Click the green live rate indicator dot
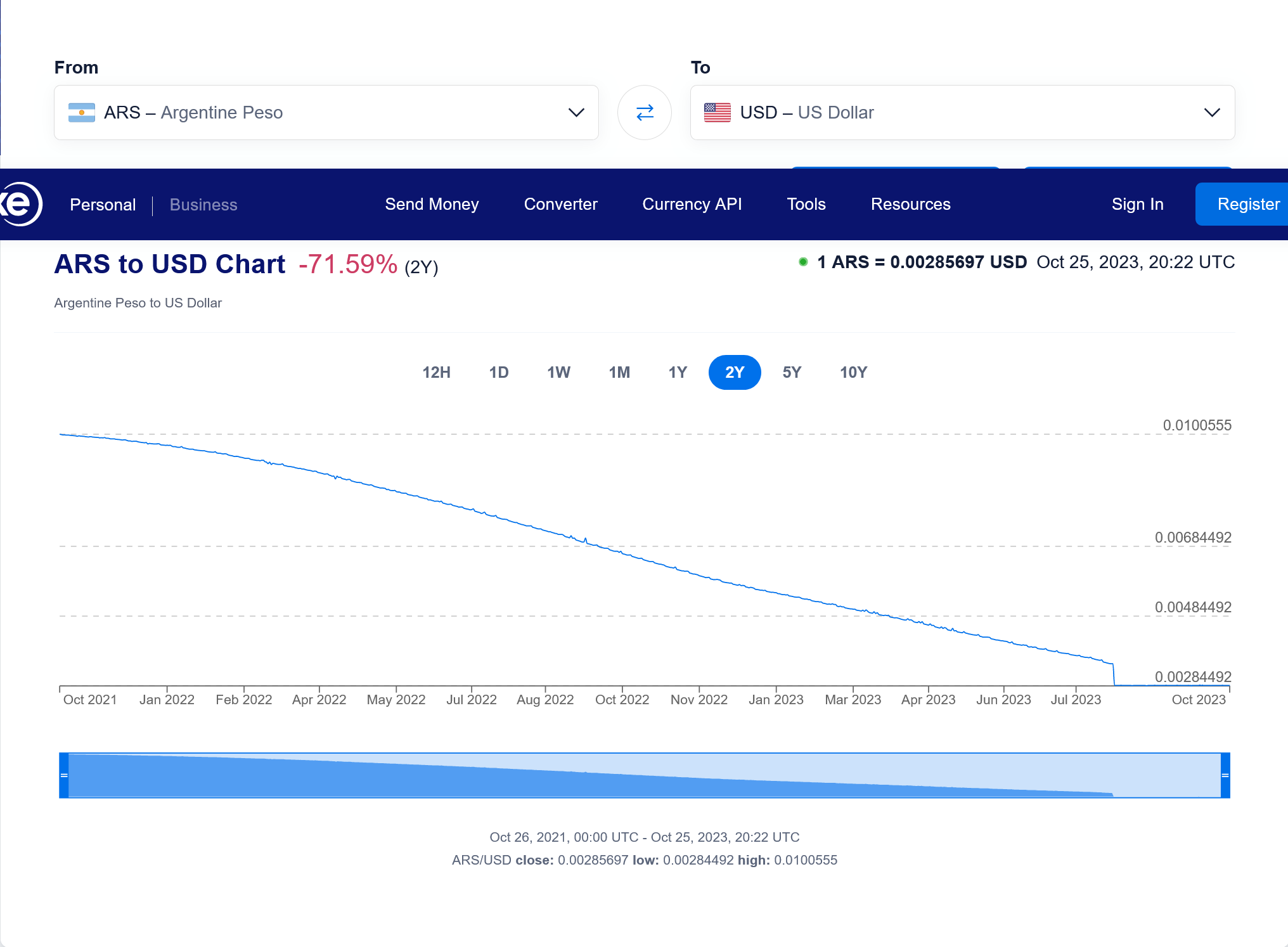 (803, 262)
